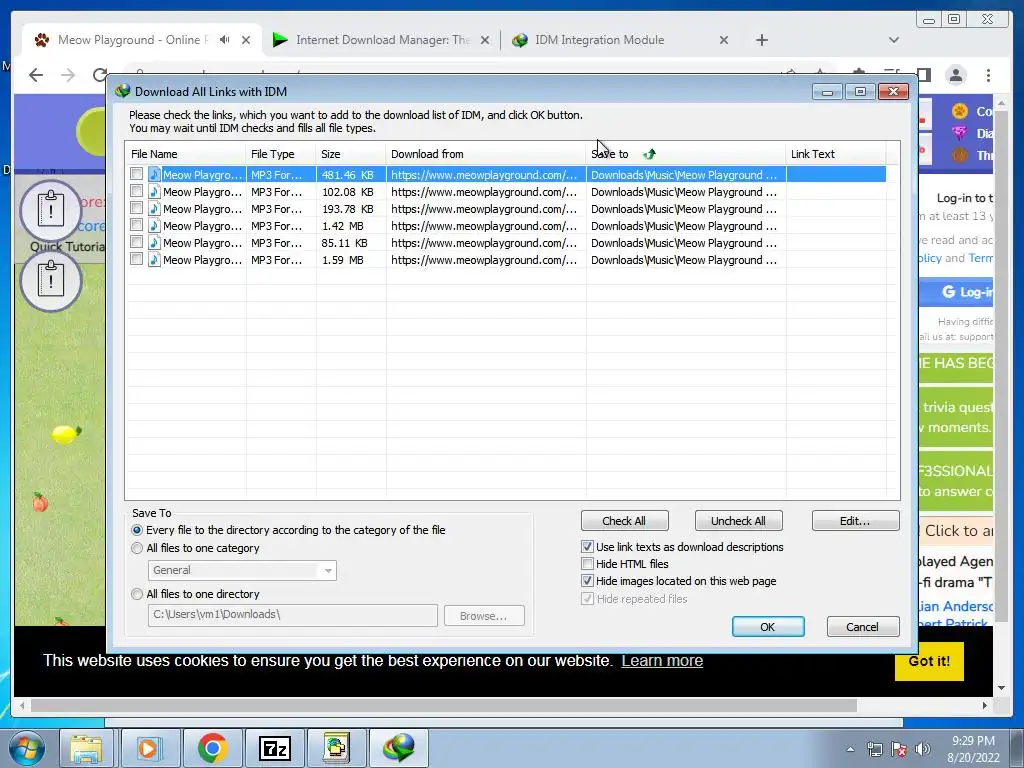The height and width of the screenshot is (768, 1024).
Task: Check the 1.59 MB file's checkbox
Action: tap(136, 259)
